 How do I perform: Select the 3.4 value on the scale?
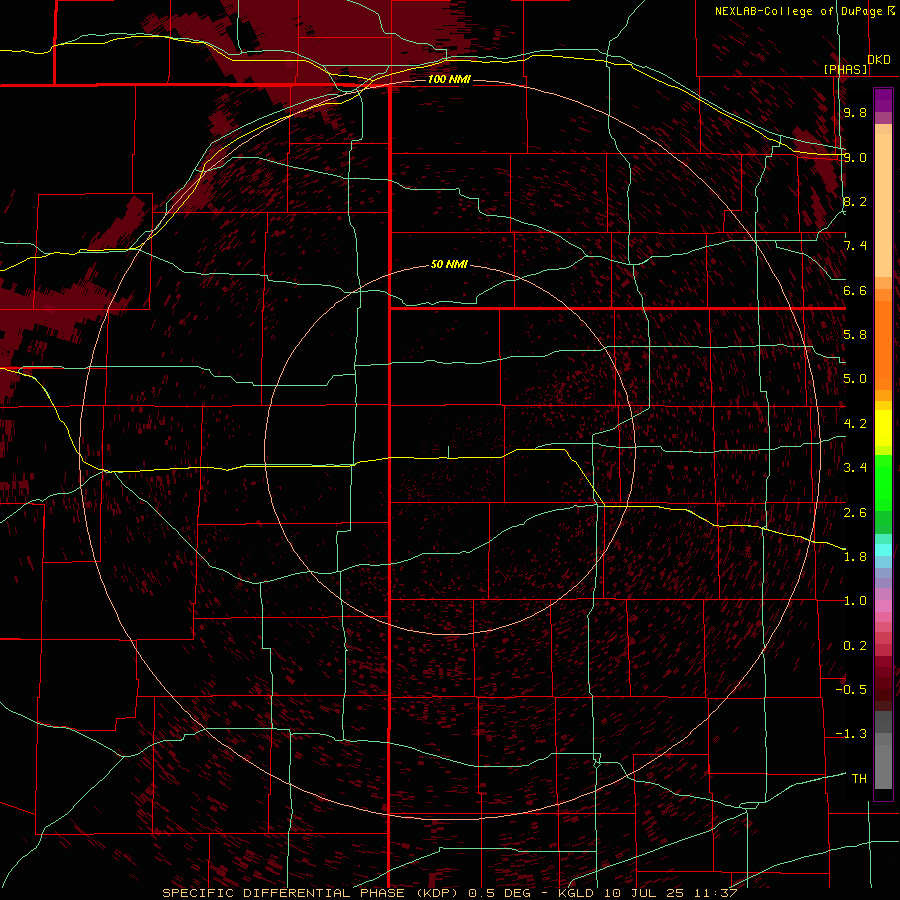coord(855,468)
